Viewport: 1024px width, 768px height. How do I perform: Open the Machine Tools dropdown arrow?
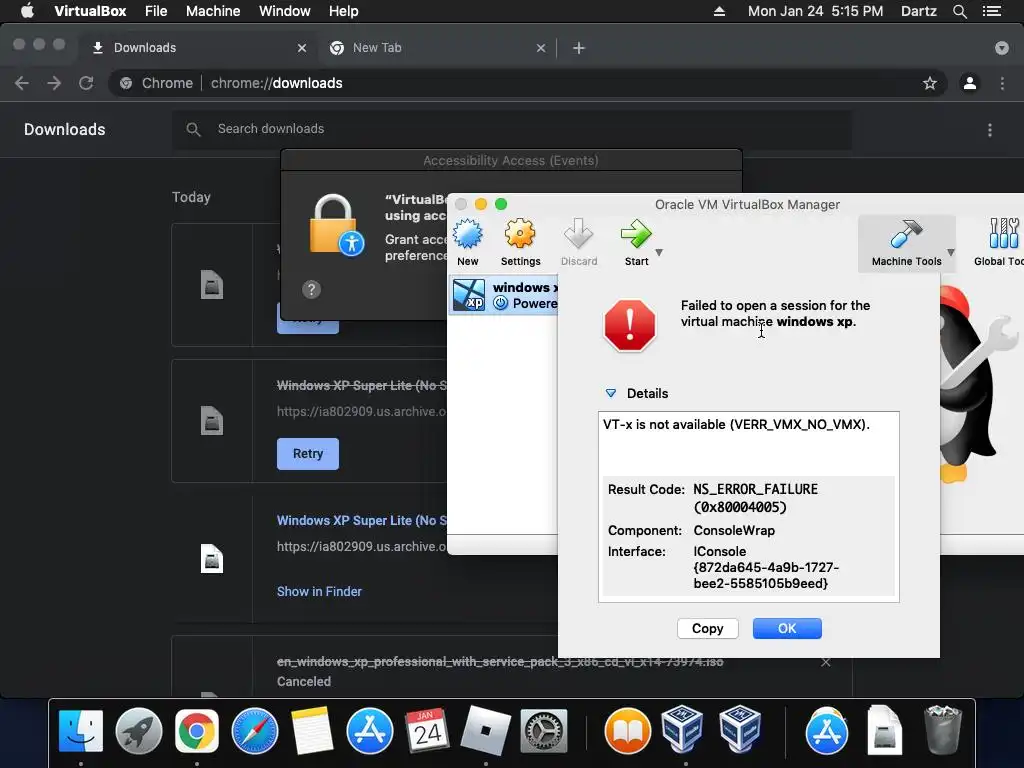951,252
